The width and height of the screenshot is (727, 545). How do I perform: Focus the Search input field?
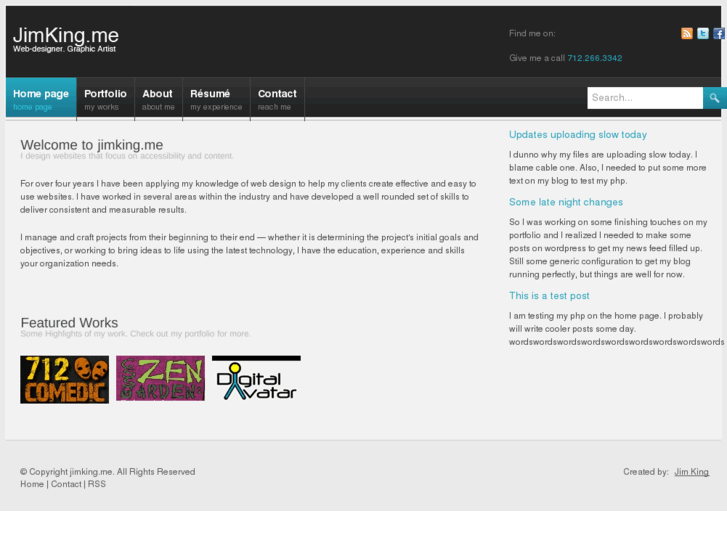645,98
